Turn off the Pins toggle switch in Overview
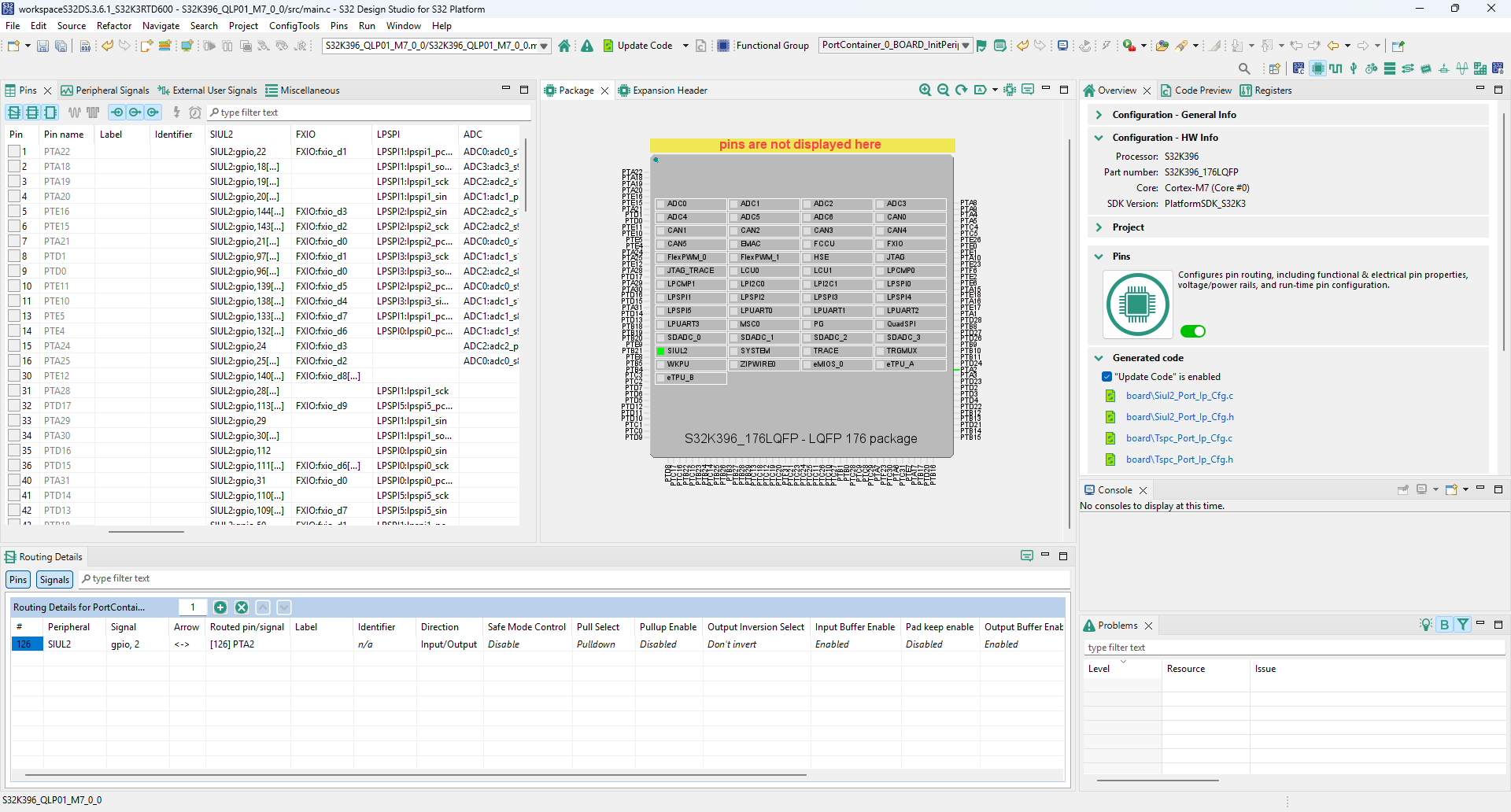 [x=1192, y=331]
